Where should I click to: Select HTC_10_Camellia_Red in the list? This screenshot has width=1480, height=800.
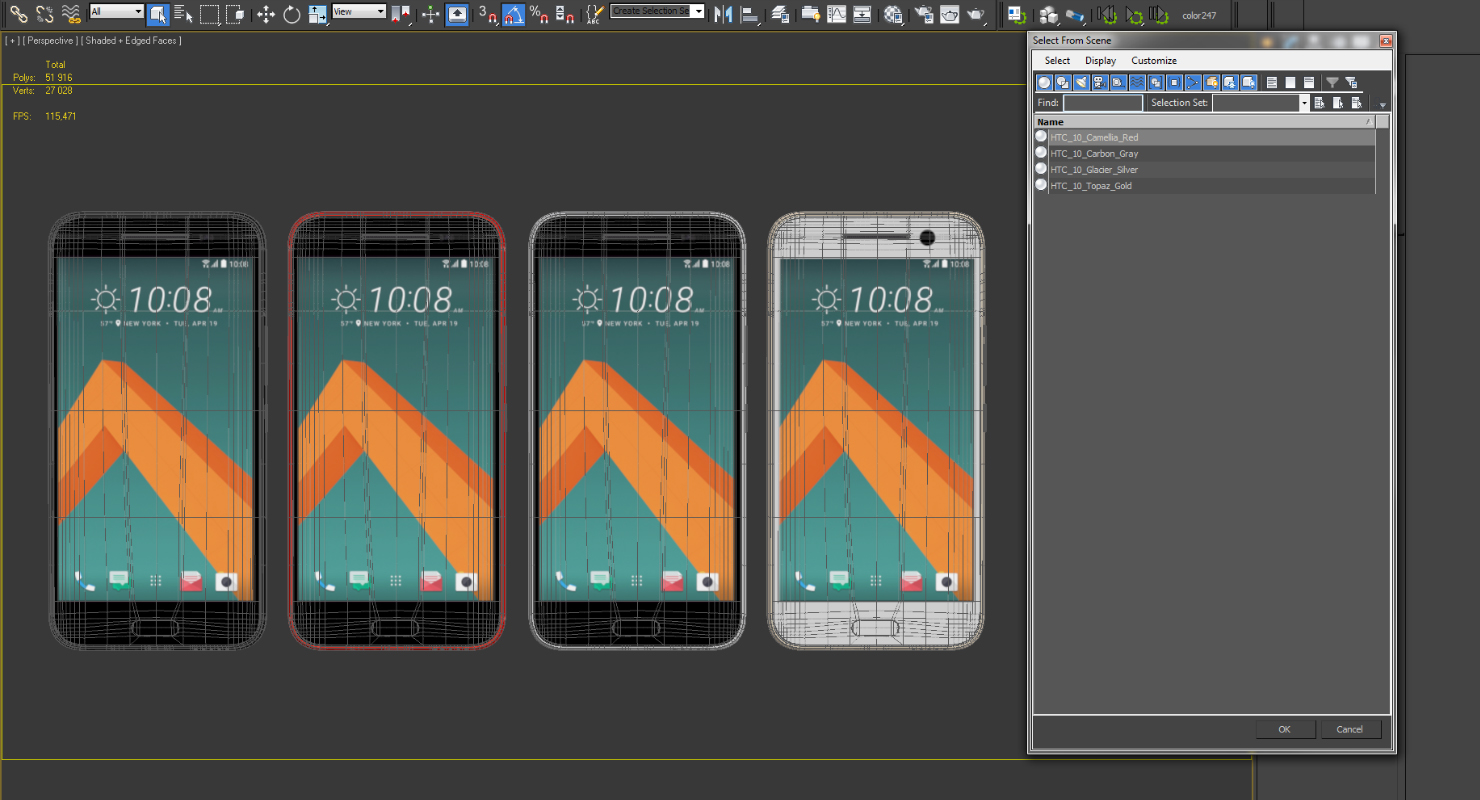(1204, 137)
